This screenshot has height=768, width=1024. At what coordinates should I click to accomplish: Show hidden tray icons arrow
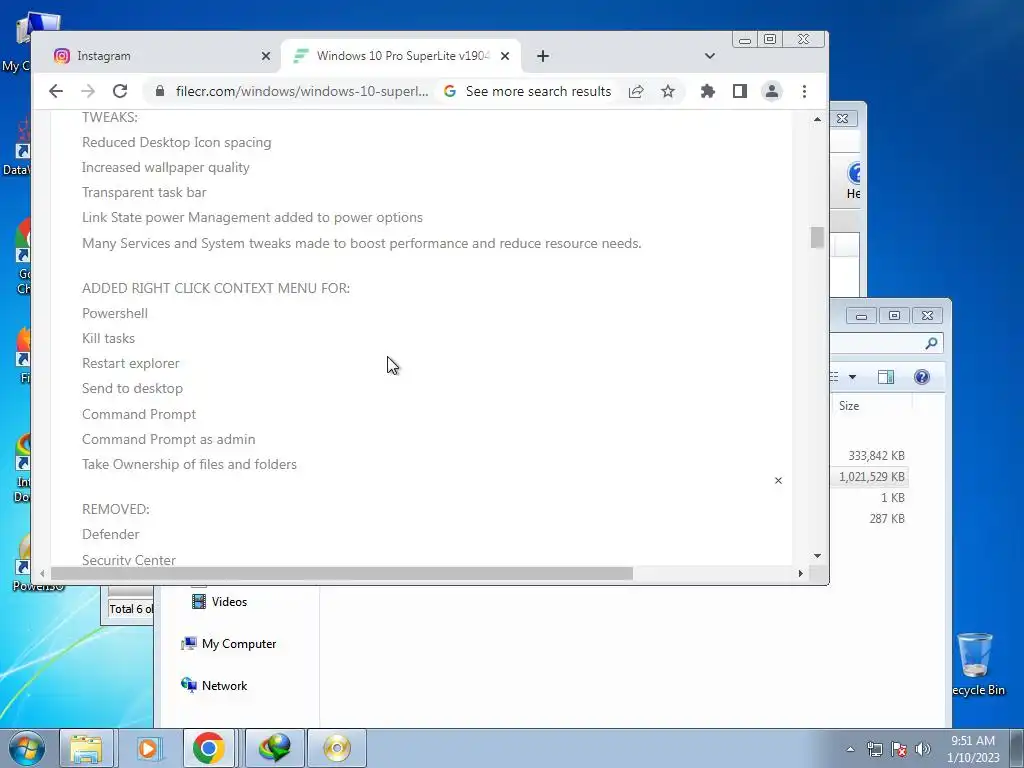pos(850,749)
